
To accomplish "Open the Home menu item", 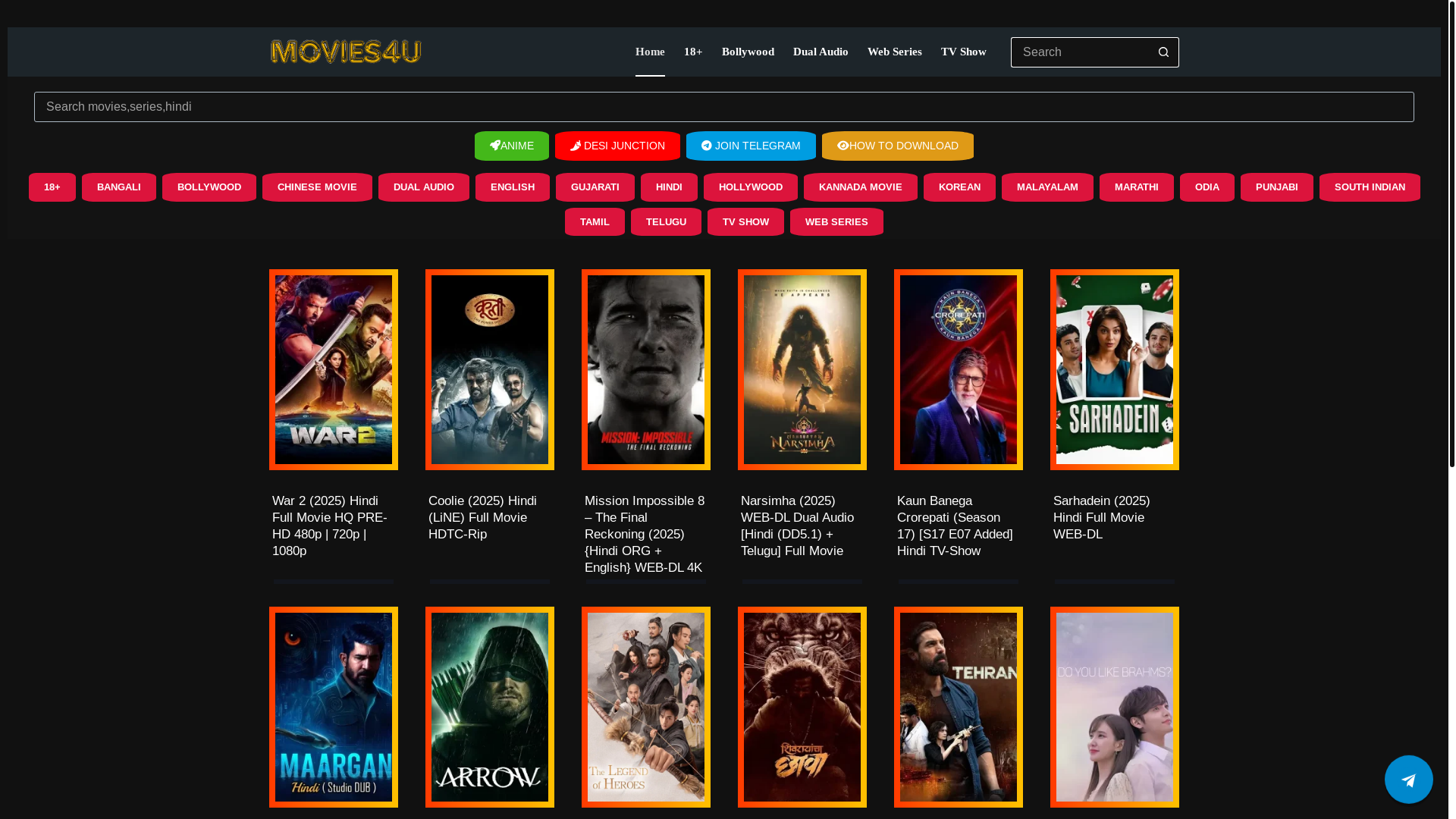I will 650,52.
